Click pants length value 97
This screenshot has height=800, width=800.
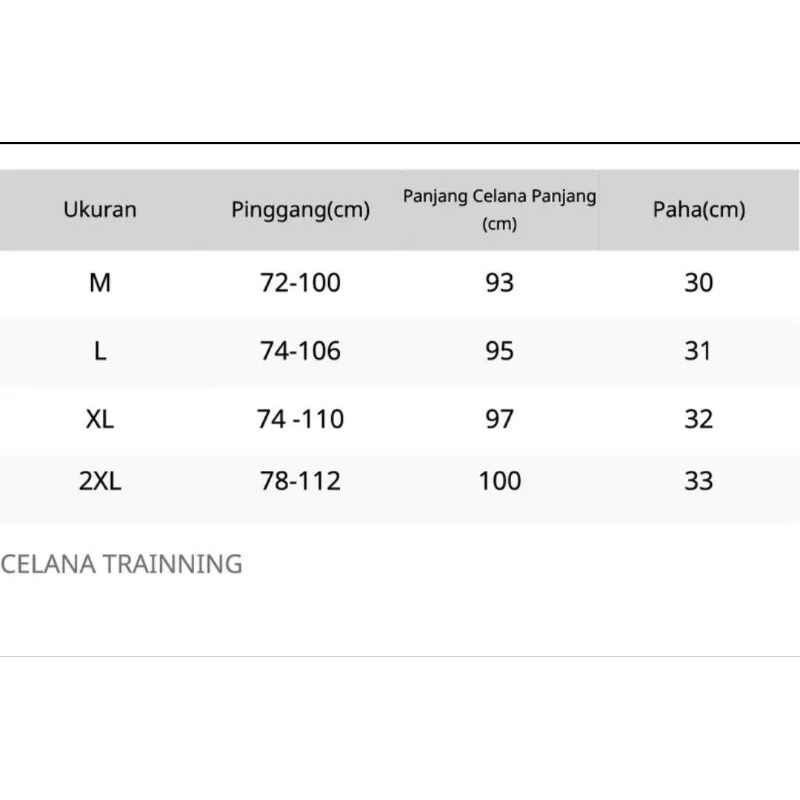click(x=499, y=419)
